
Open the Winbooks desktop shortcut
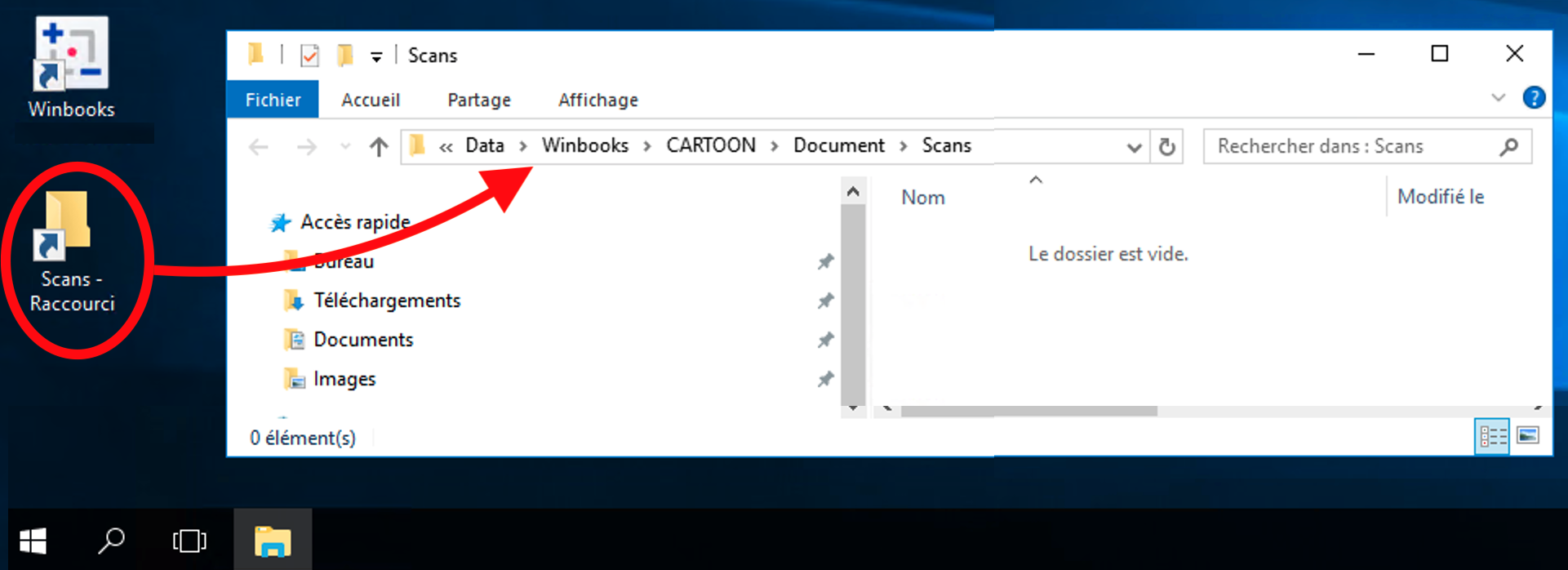coord(71,69)
